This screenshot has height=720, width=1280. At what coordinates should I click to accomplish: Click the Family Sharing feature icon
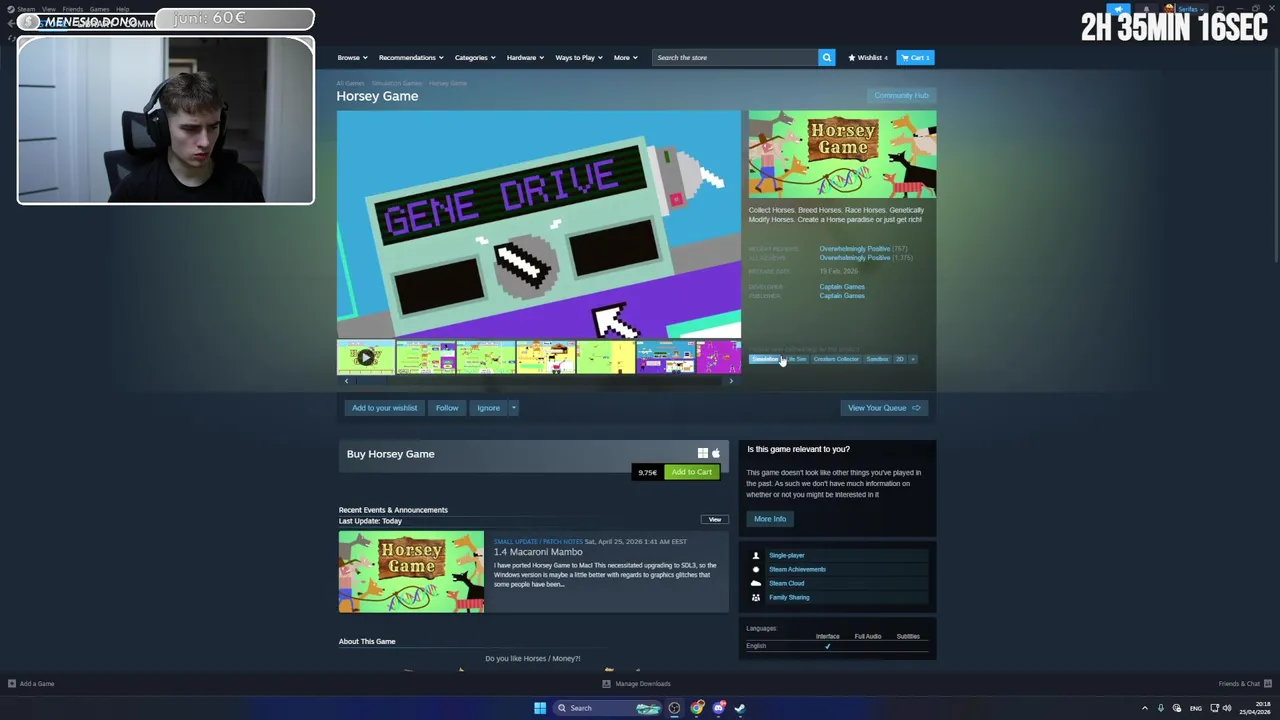[756, 597]
